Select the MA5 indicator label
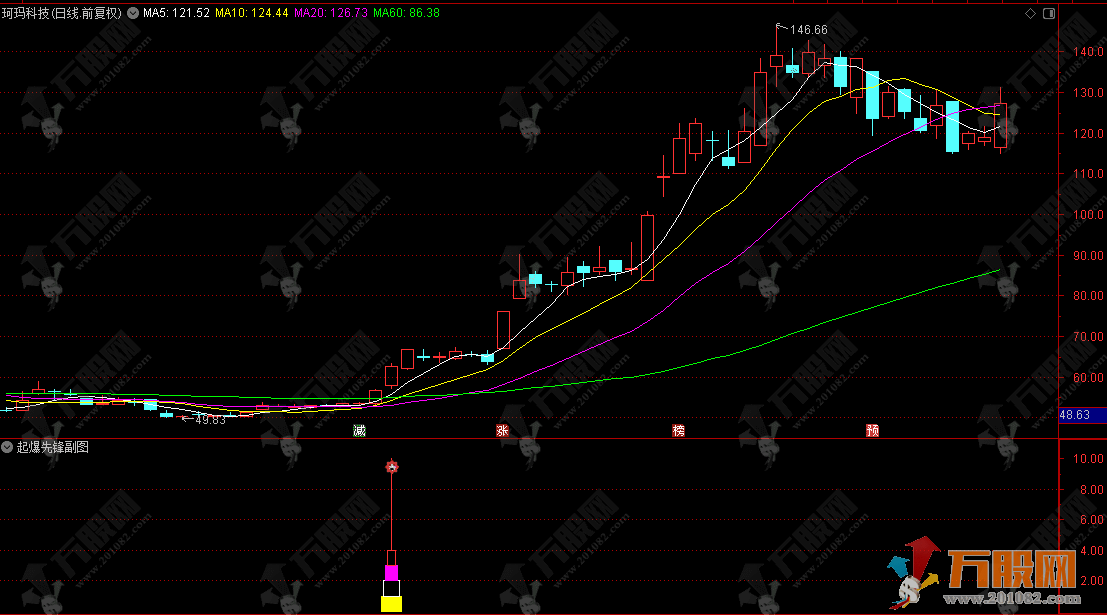The height and width of the screenshot is (615, 1107). pos(176,13)
